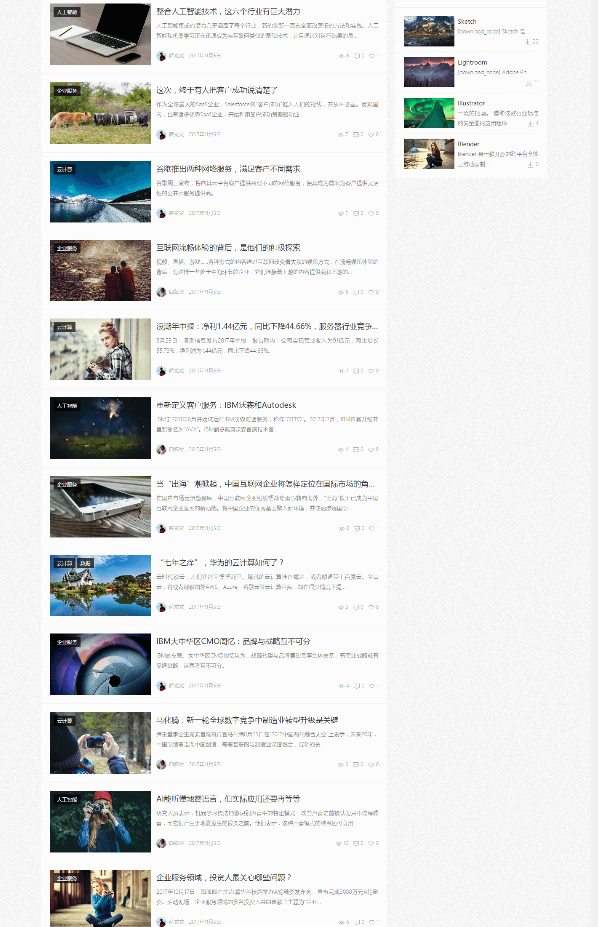The height and width of the screenshot is (927, 599).
Task: Click the Sketch mountain village thumbnail
Action: click(429, 31)
